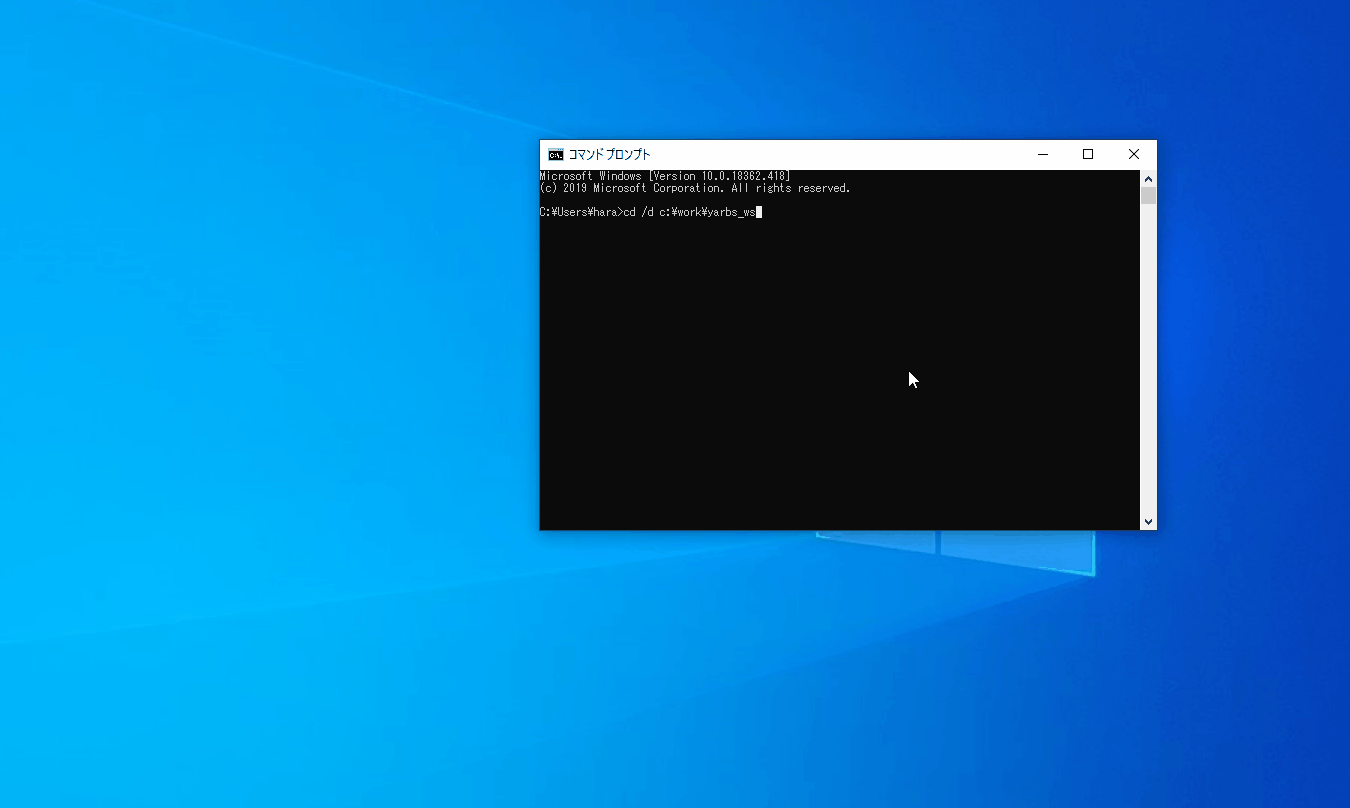
Task: Click the Microsoft Corporation copyright line
Action: click(x=695, y=188)
